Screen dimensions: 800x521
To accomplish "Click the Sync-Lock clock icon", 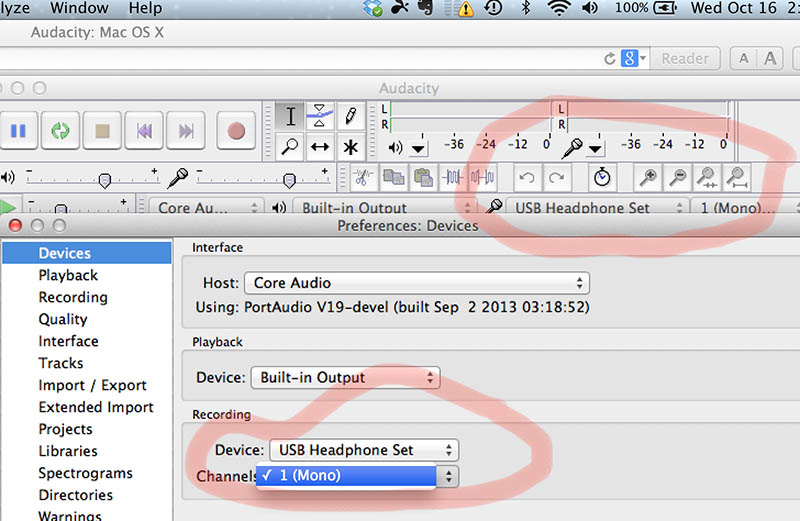I will (602, 178).
